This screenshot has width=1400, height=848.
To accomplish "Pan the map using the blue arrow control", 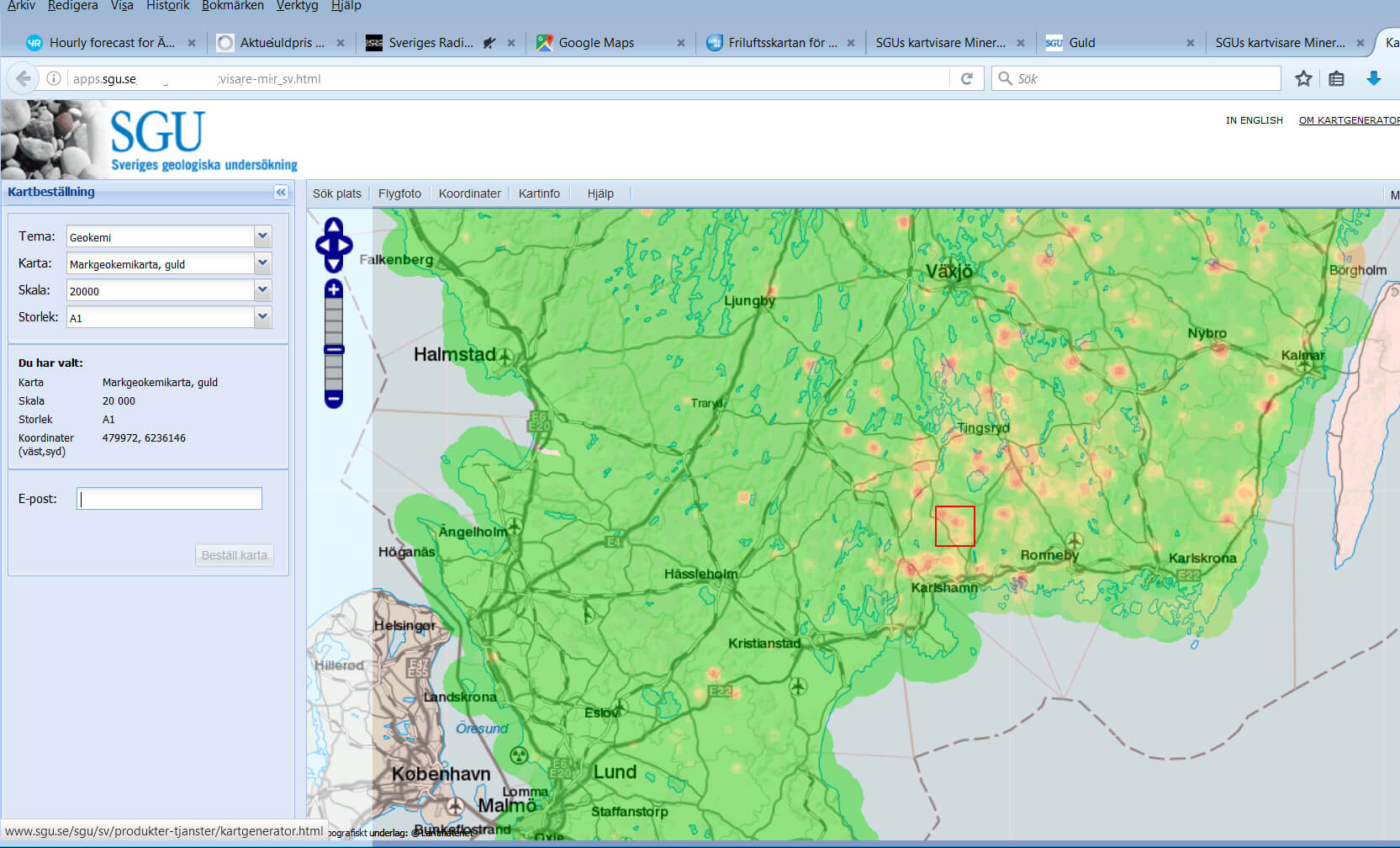I will (334, 245).
